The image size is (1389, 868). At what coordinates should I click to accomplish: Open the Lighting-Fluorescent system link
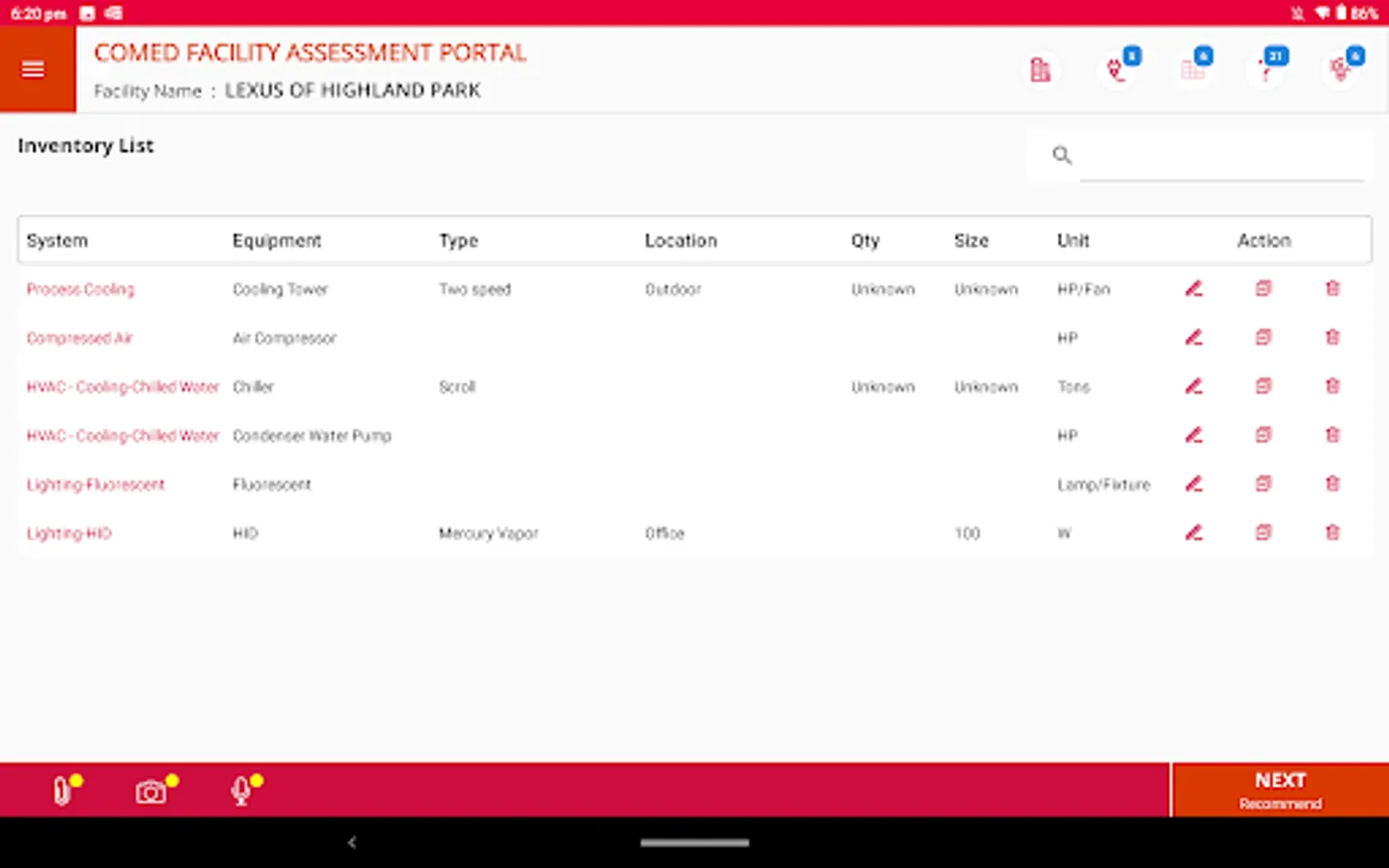pos(95,485)
